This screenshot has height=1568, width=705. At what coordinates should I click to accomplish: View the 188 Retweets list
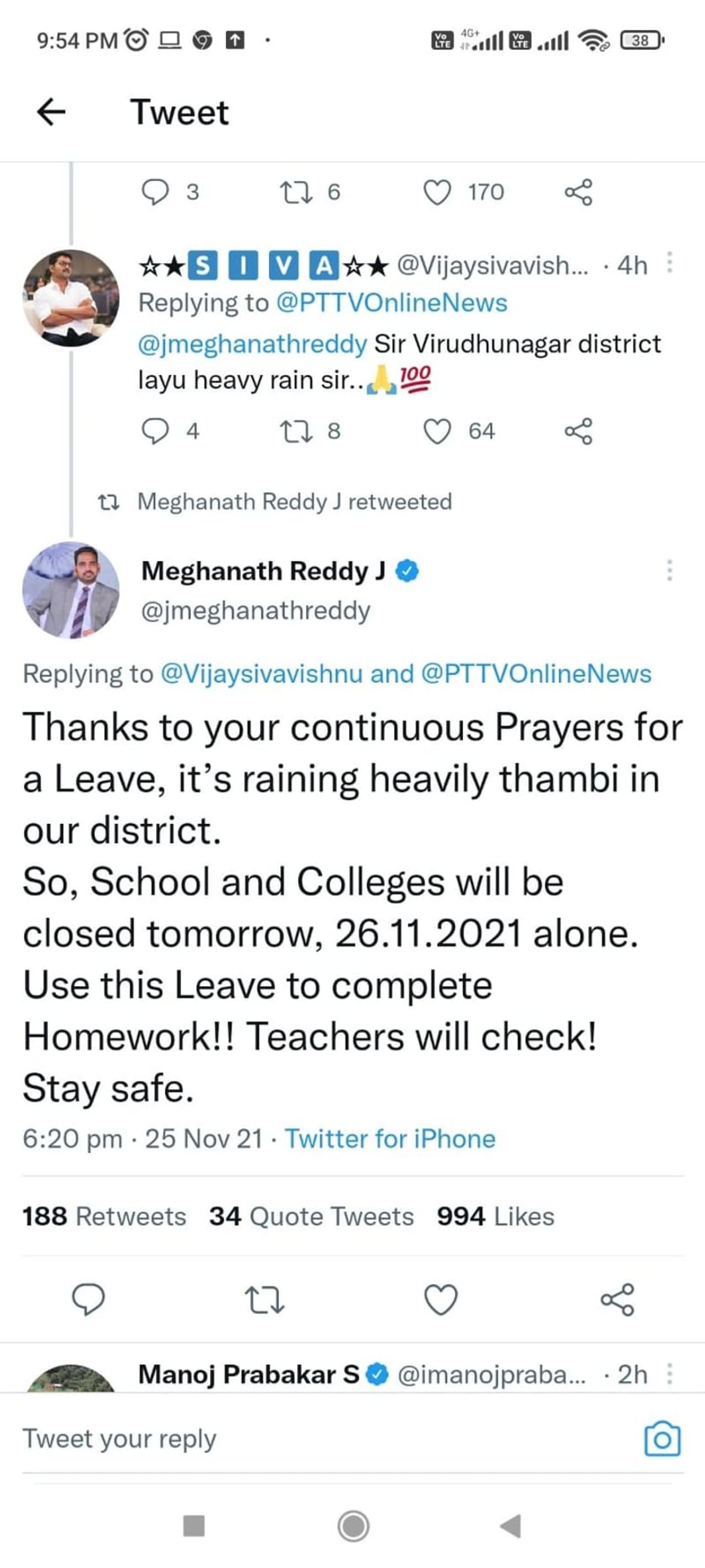click(104, 1216)
